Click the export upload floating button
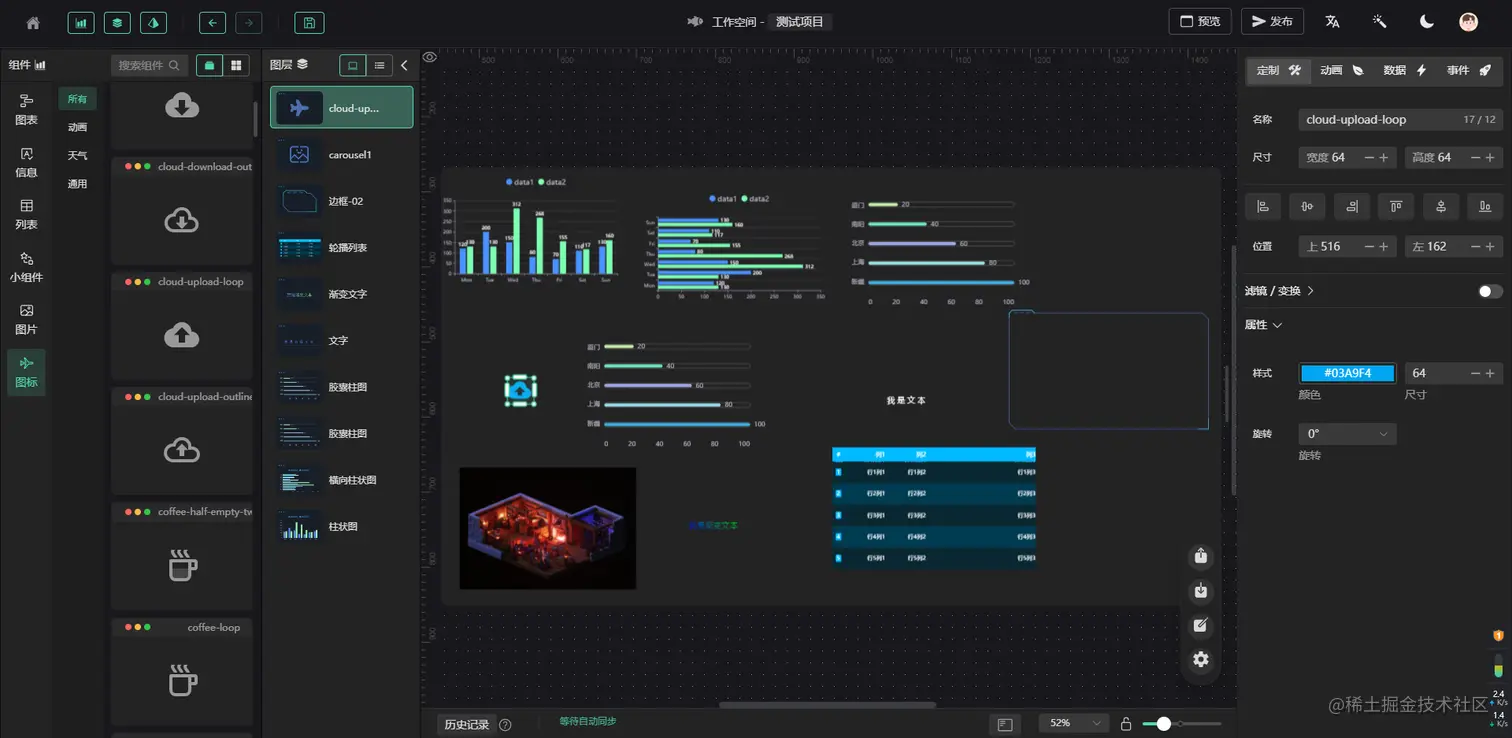 [1201, 557]
